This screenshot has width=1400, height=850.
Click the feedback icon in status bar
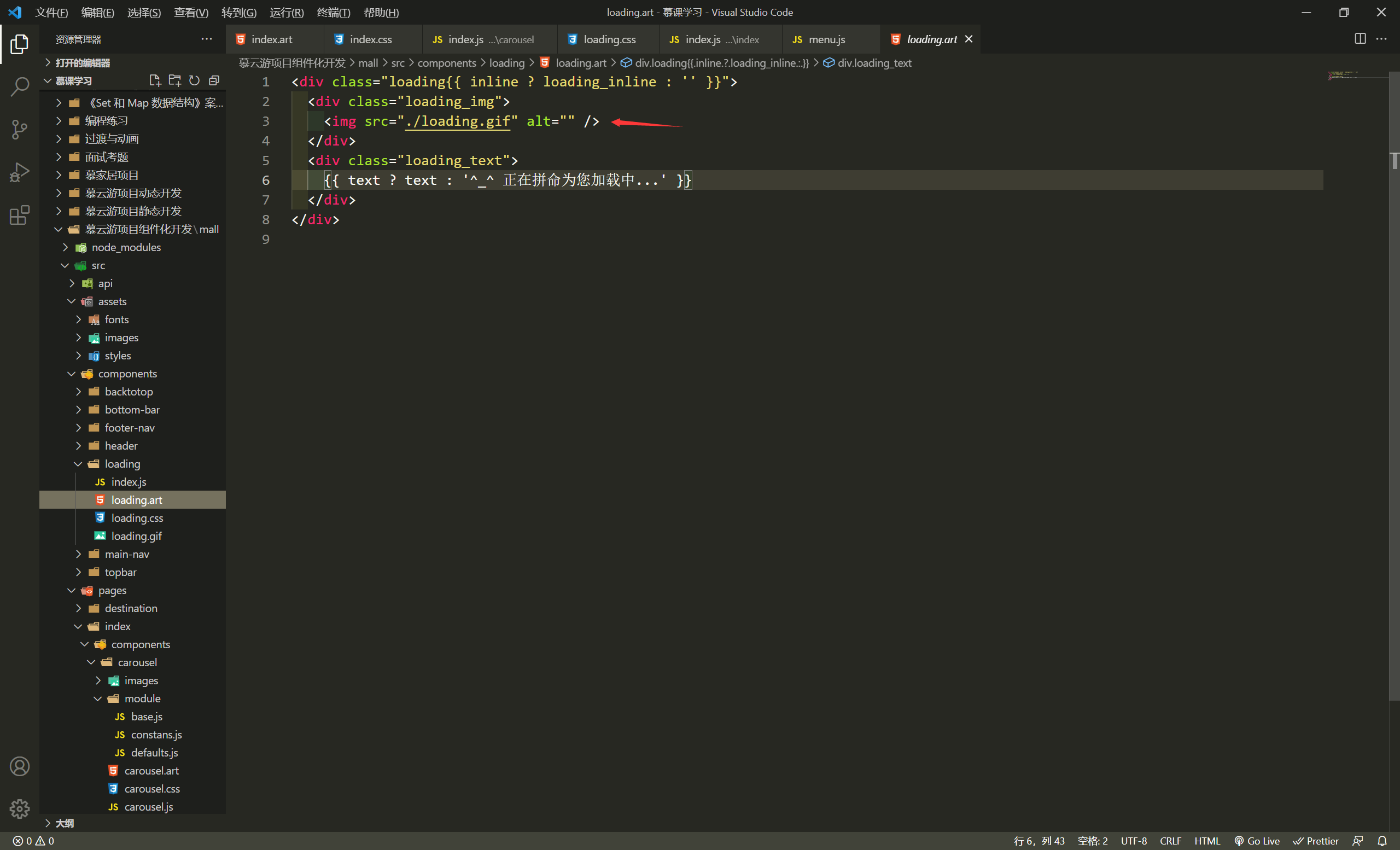coord(1358,841)
